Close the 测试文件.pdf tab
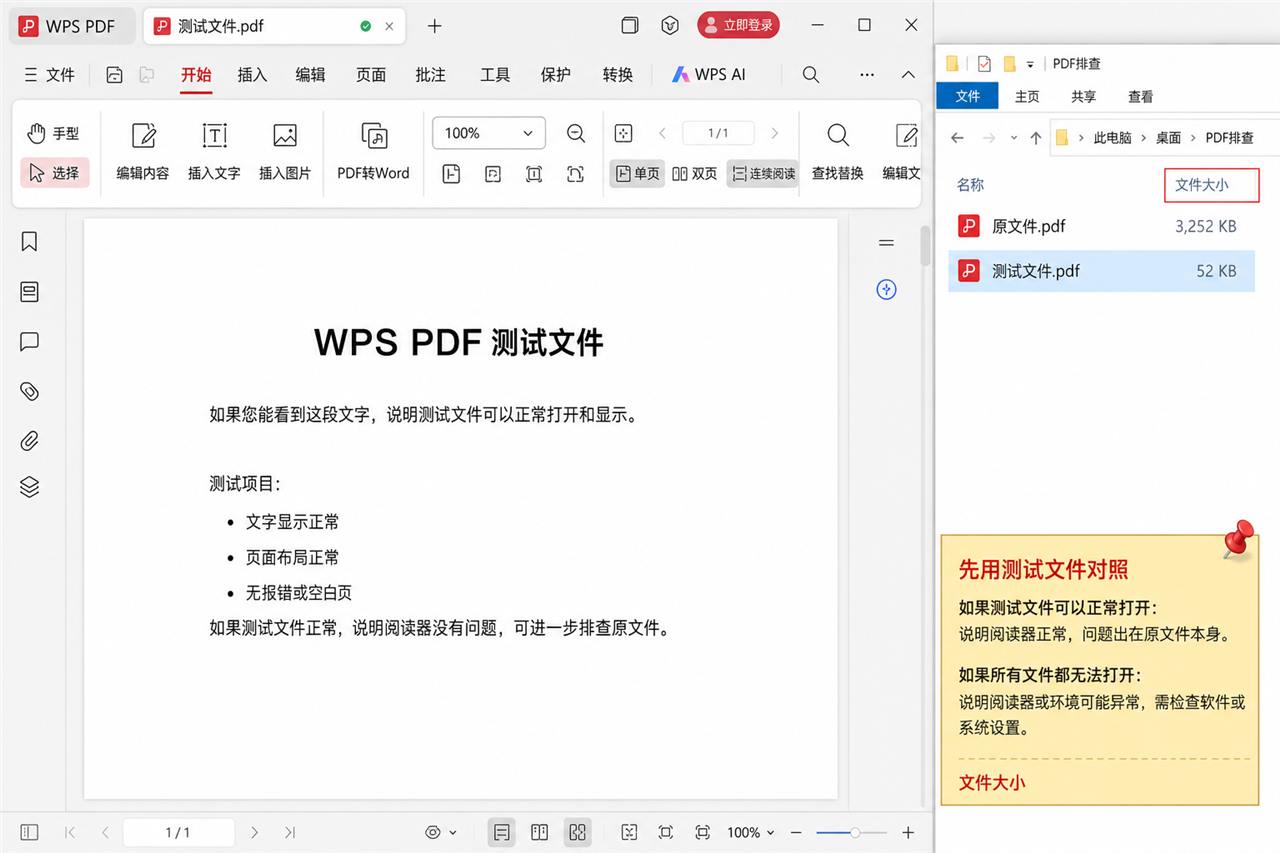This screenshot has width=1280, height=853. 390,26
